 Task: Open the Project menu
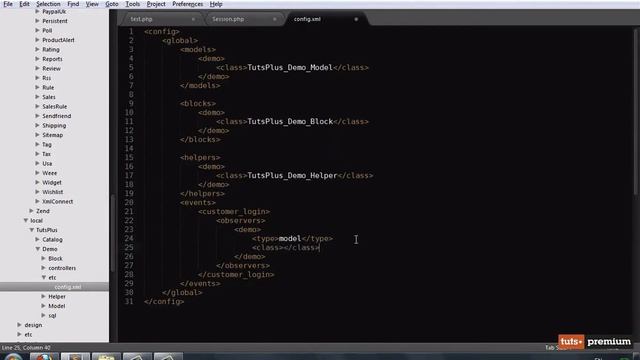click(x=156, y=4)
